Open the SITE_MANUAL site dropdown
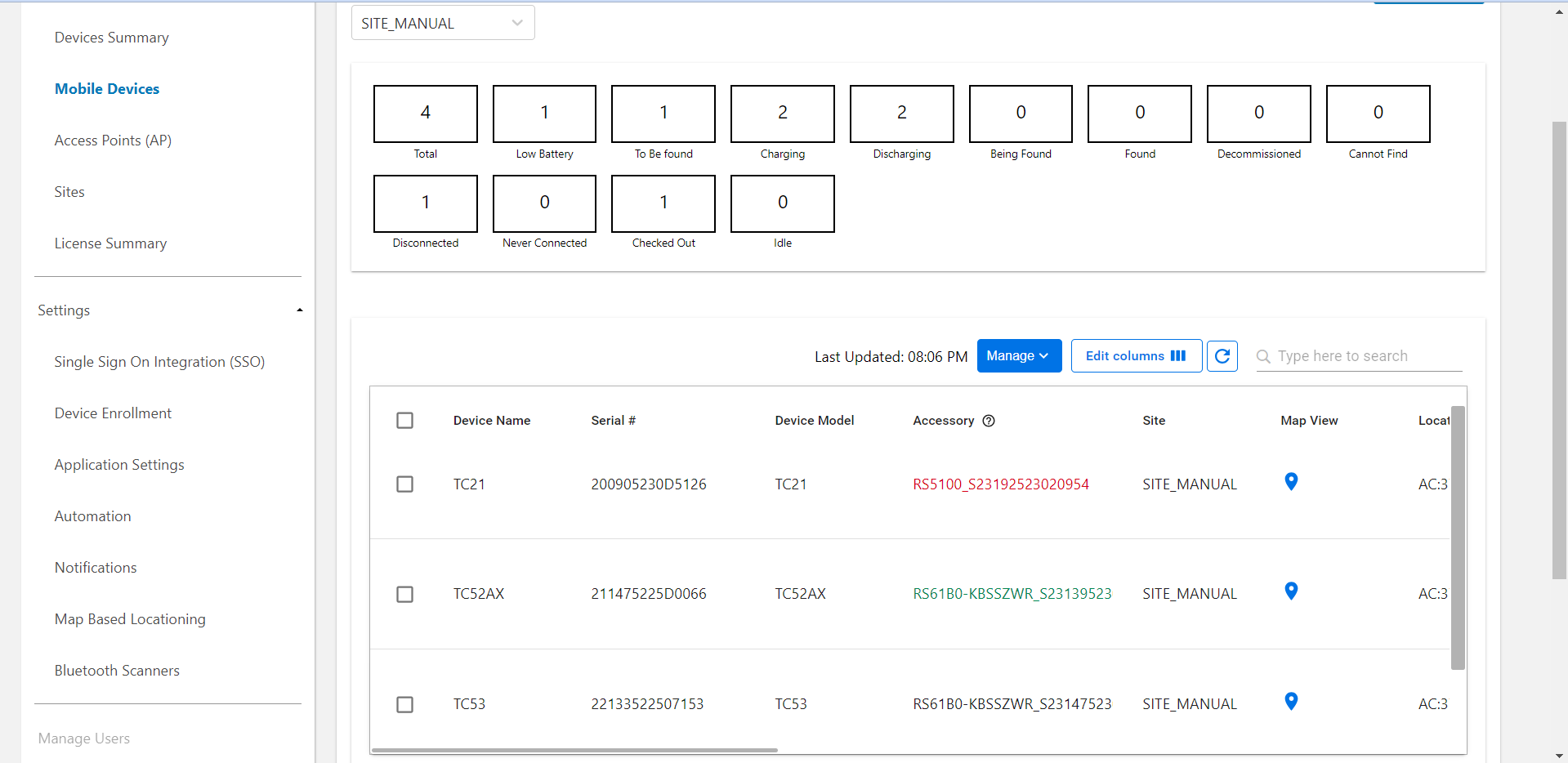Viewport: 1568px width, 763px height. tap(443, 23)
